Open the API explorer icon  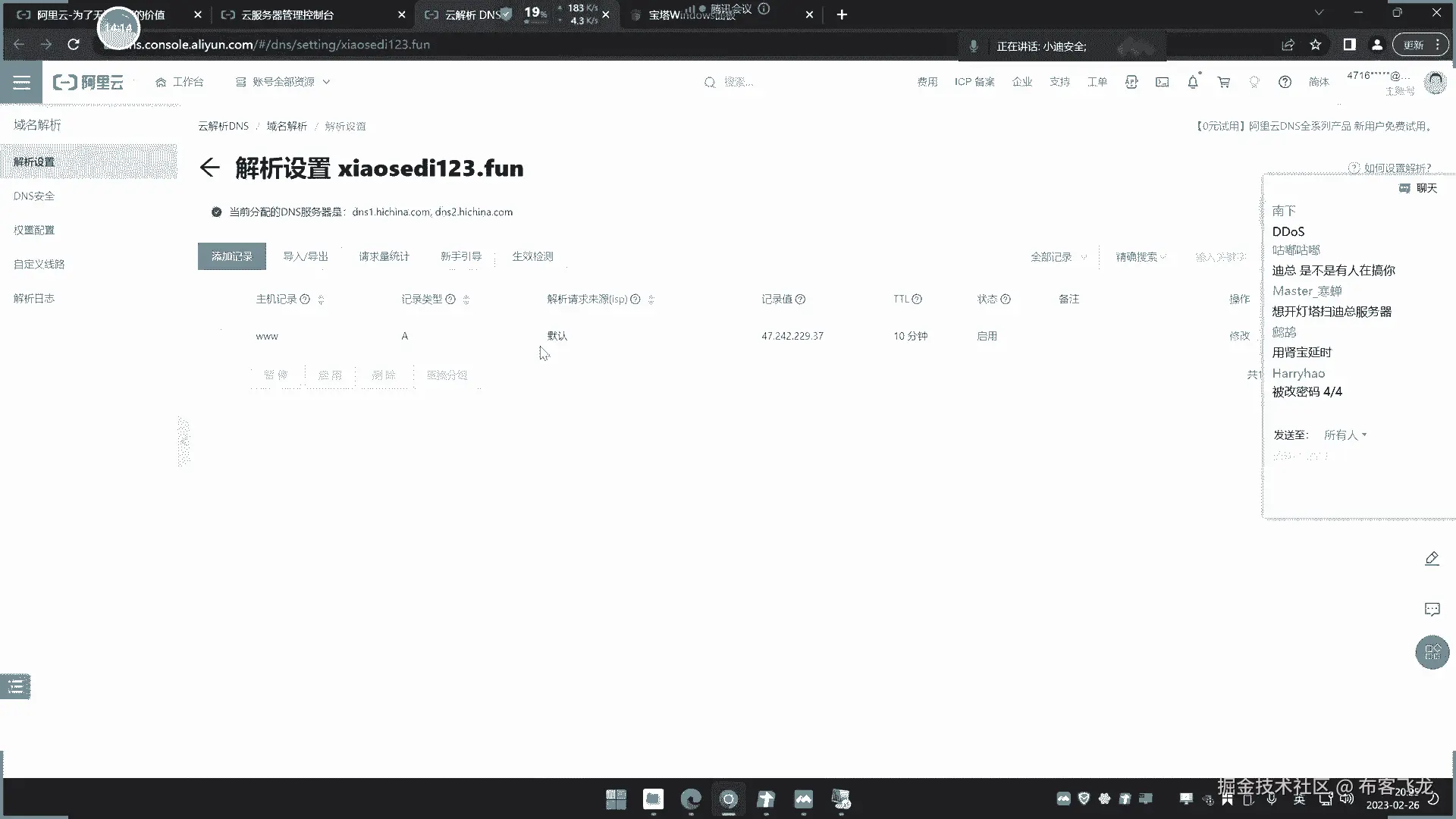click(1131, 82)
